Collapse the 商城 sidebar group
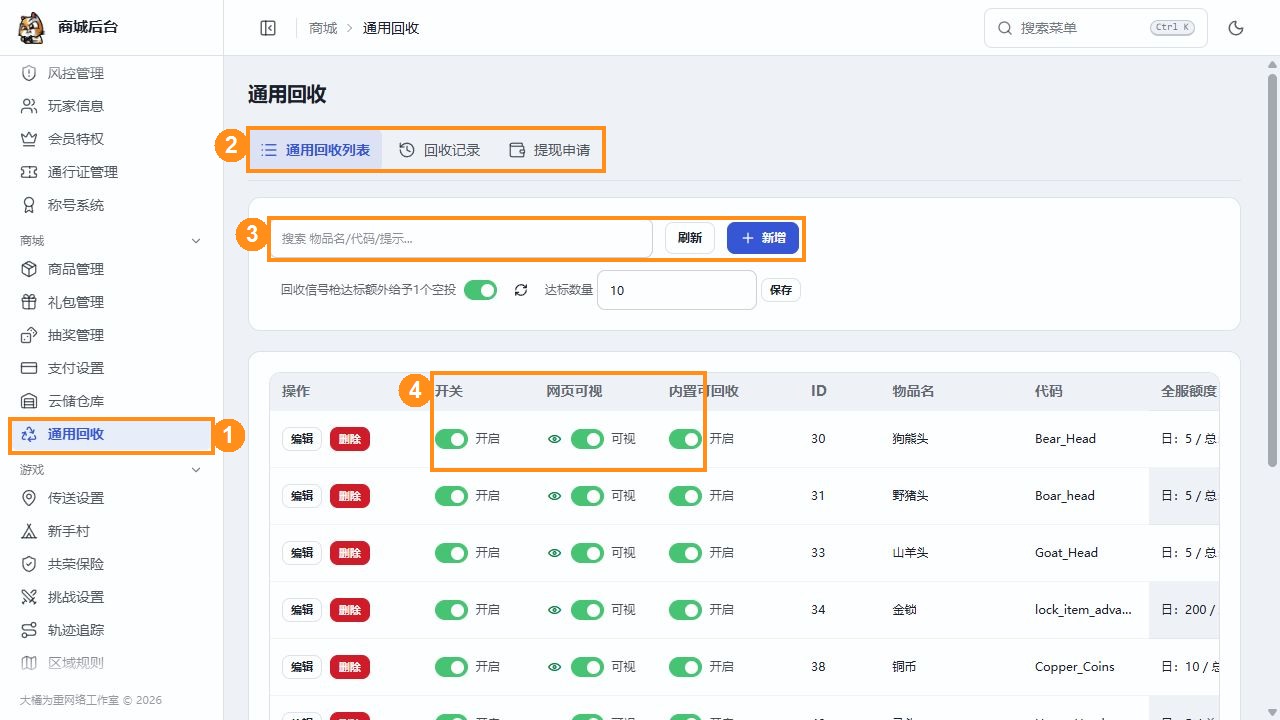This screenshot has width=1280, height=720. coord(196,241)
